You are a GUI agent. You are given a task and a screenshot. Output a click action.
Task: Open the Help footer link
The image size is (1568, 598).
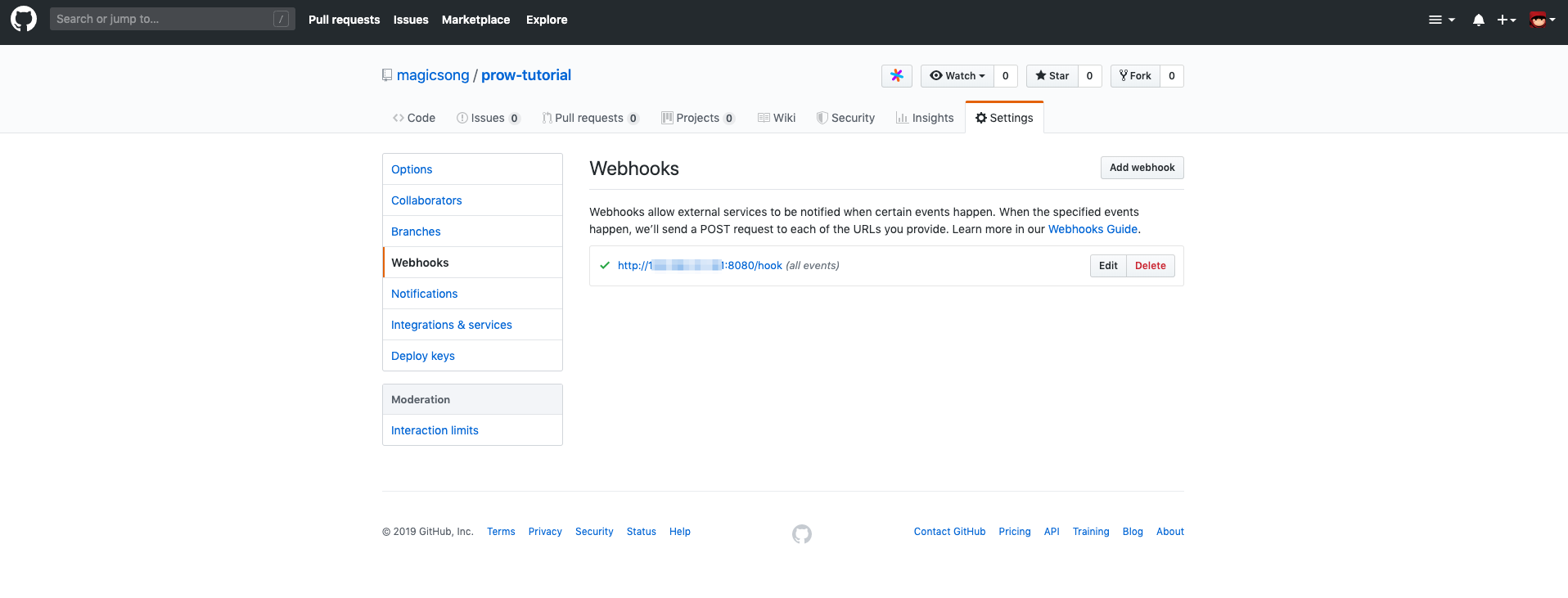680,532
